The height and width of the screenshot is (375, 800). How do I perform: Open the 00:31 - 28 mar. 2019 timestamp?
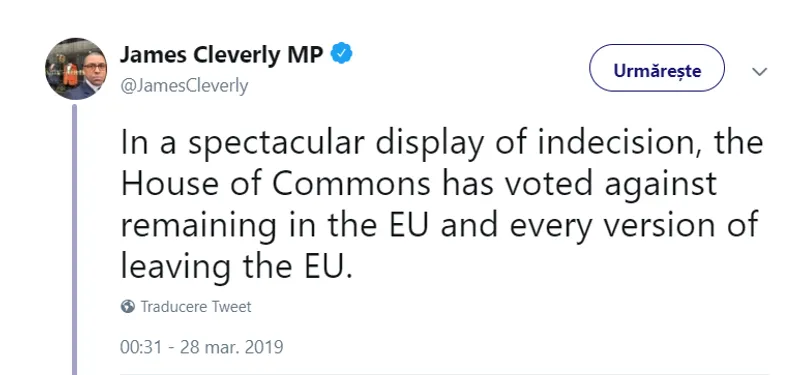click(201, 347)
